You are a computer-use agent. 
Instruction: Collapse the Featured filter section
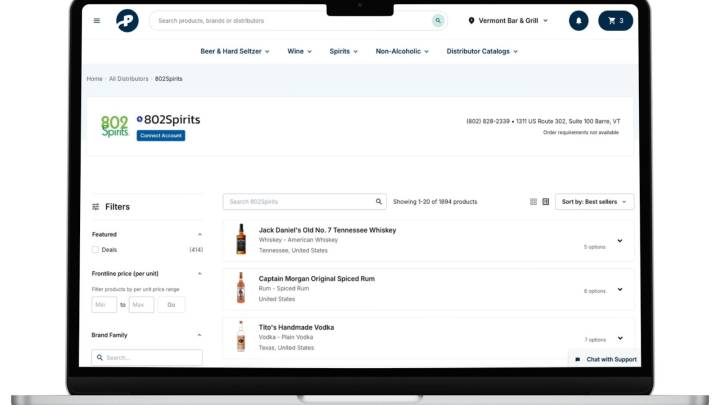pos(199,234)
